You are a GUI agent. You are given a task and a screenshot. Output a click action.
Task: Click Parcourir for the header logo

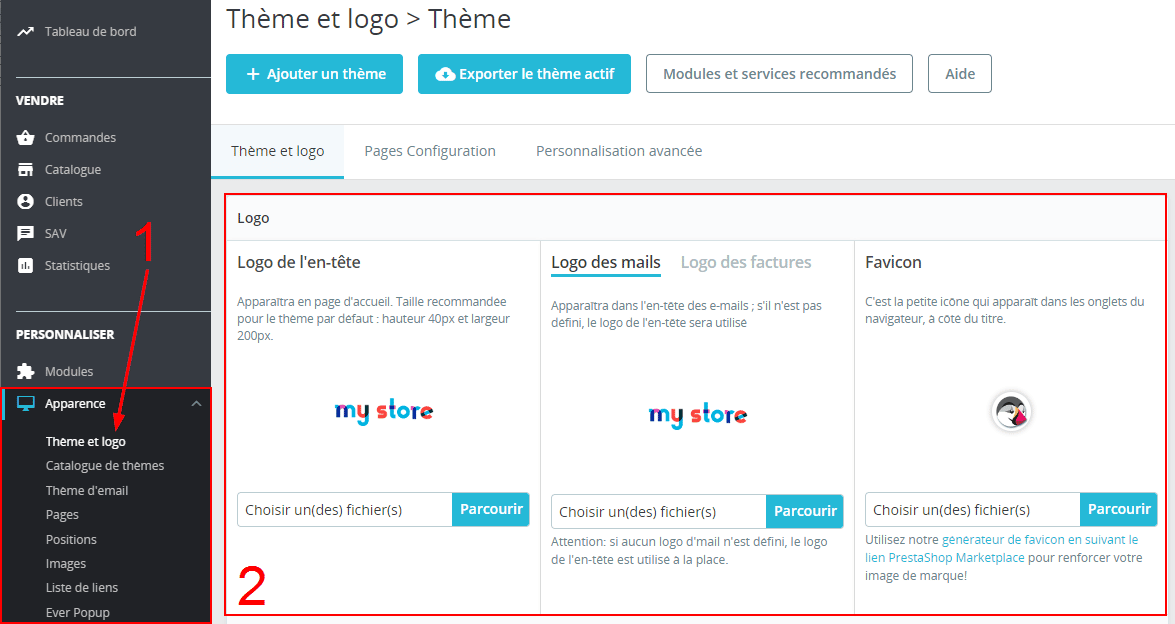[491, 509]
